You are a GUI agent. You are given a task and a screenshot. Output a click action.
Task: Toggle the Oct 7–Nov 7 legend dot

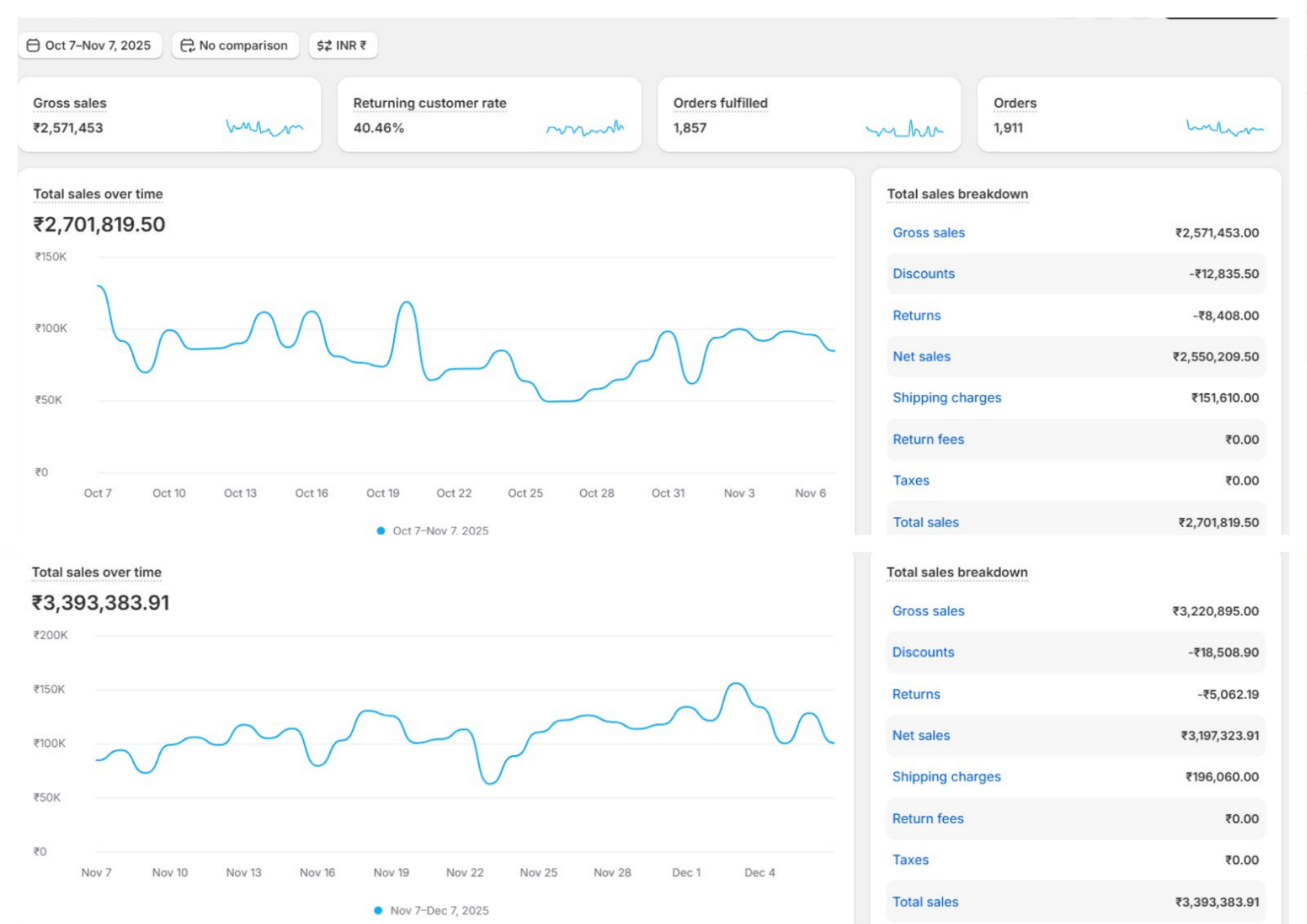click(381, 531)
